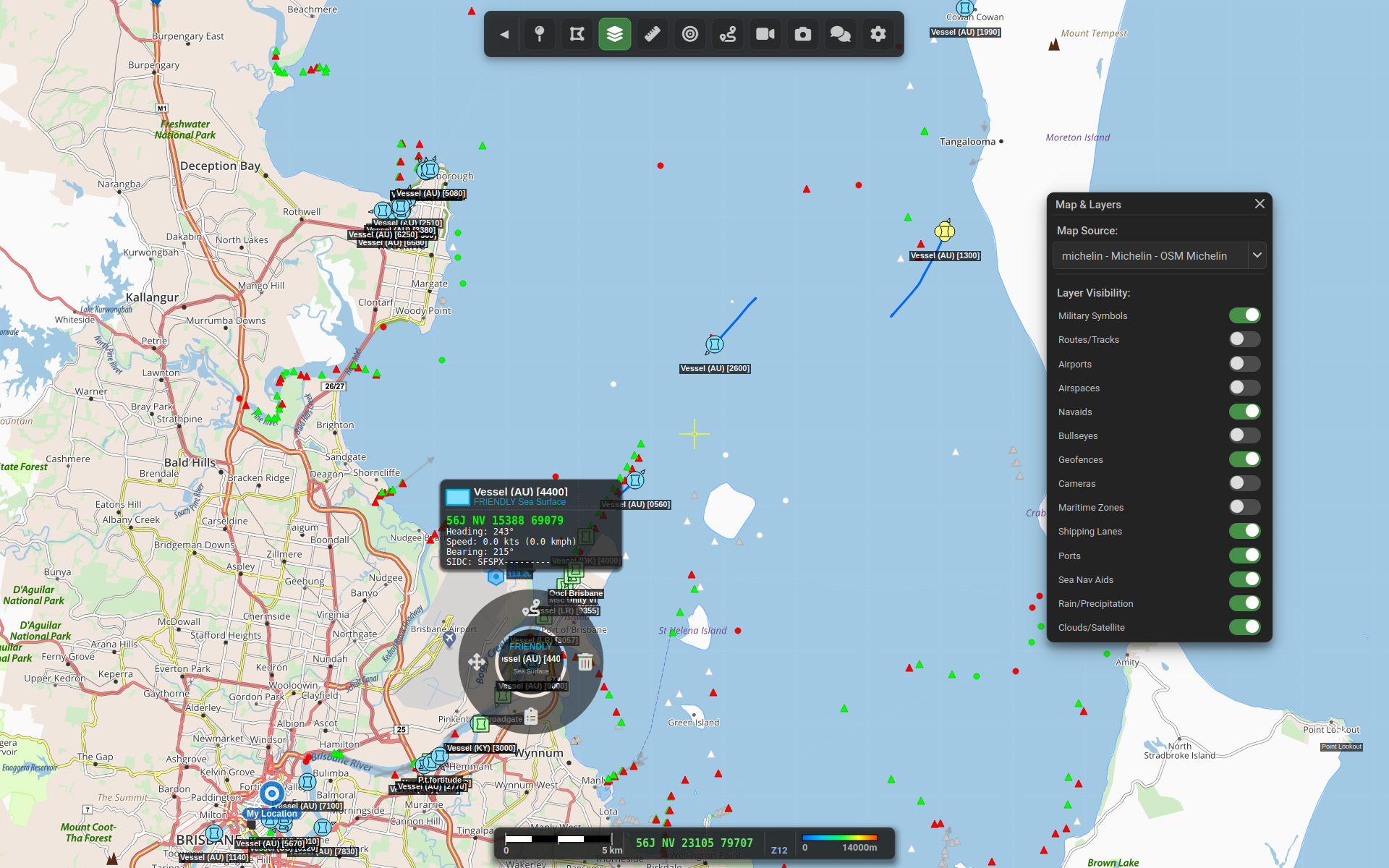Turn off Clouds/Satellite layer
Viewport: 1389px width, 868px height.
pos(1244,627)
